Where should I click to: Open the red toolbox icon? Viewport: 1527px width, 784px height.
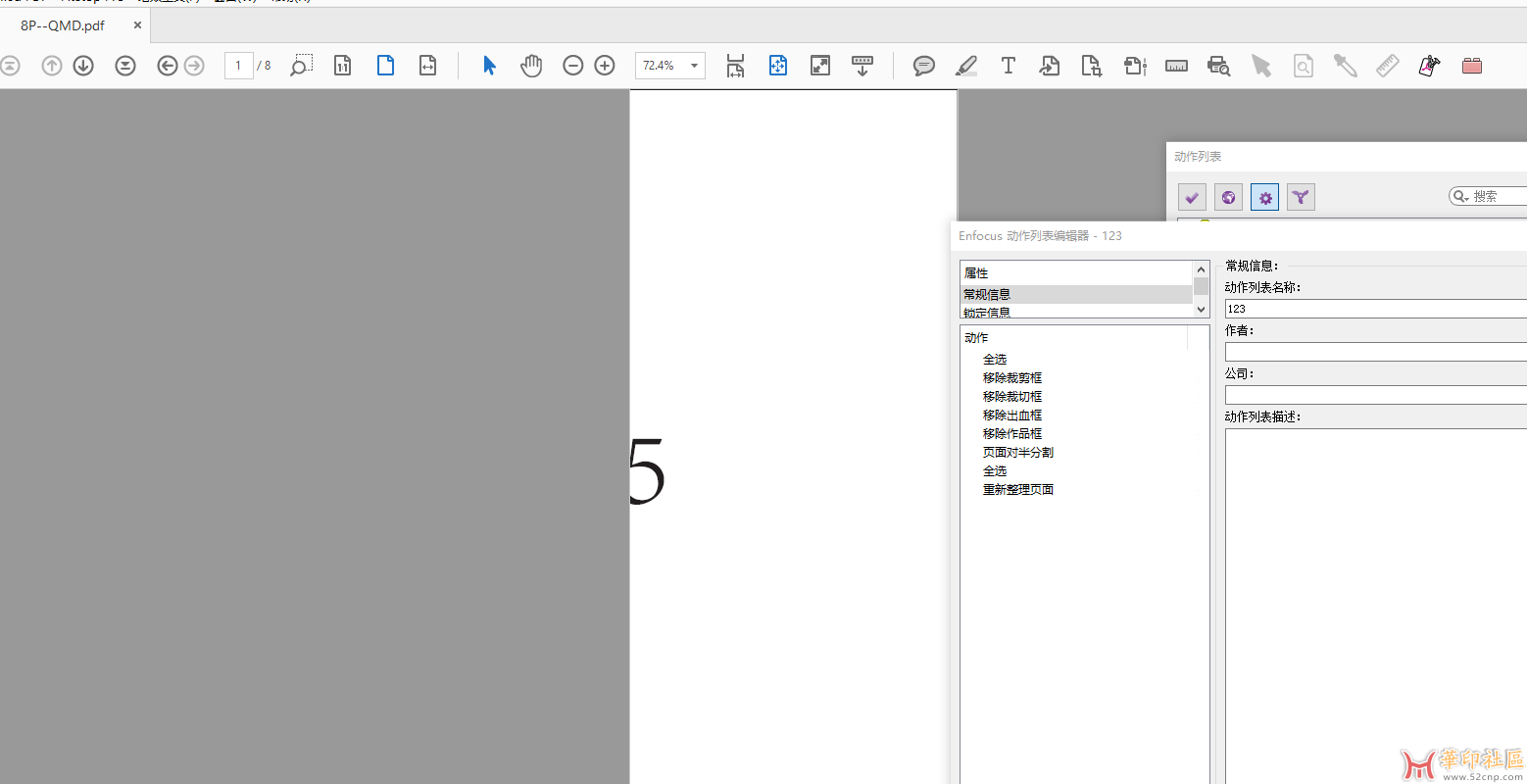(1471, 66)
